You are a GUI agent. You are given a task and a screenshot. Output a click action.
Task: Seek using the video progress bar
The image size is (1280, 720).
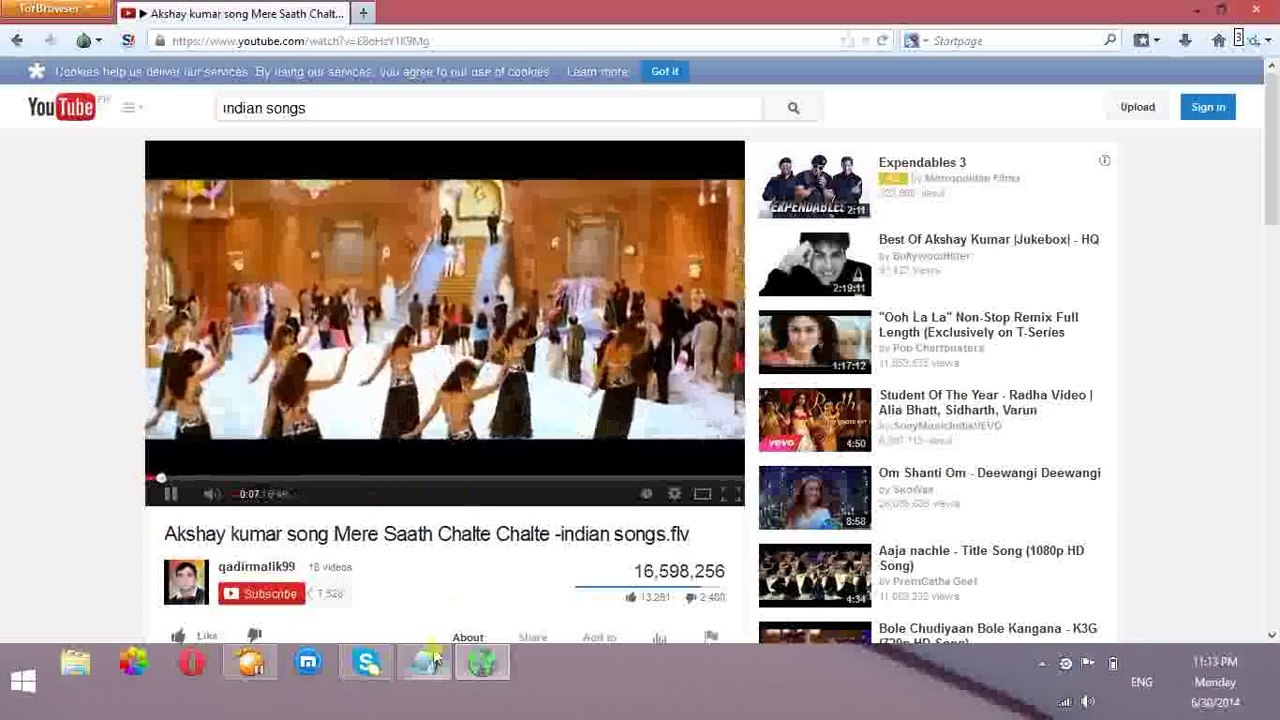[445, 478]
